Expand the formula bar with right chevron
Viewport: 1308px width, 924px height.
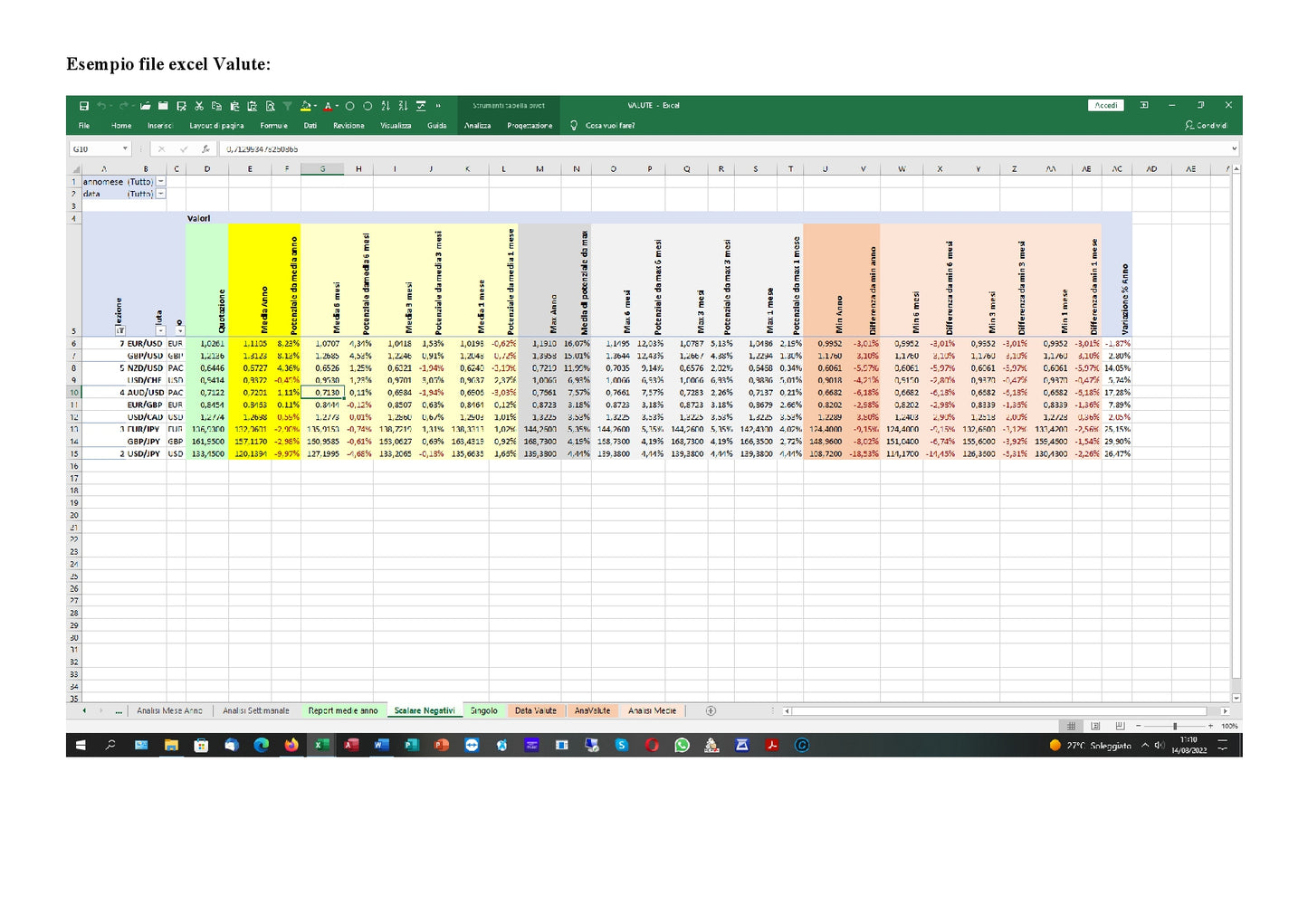pyautogui.click(x=1234, y=148)
